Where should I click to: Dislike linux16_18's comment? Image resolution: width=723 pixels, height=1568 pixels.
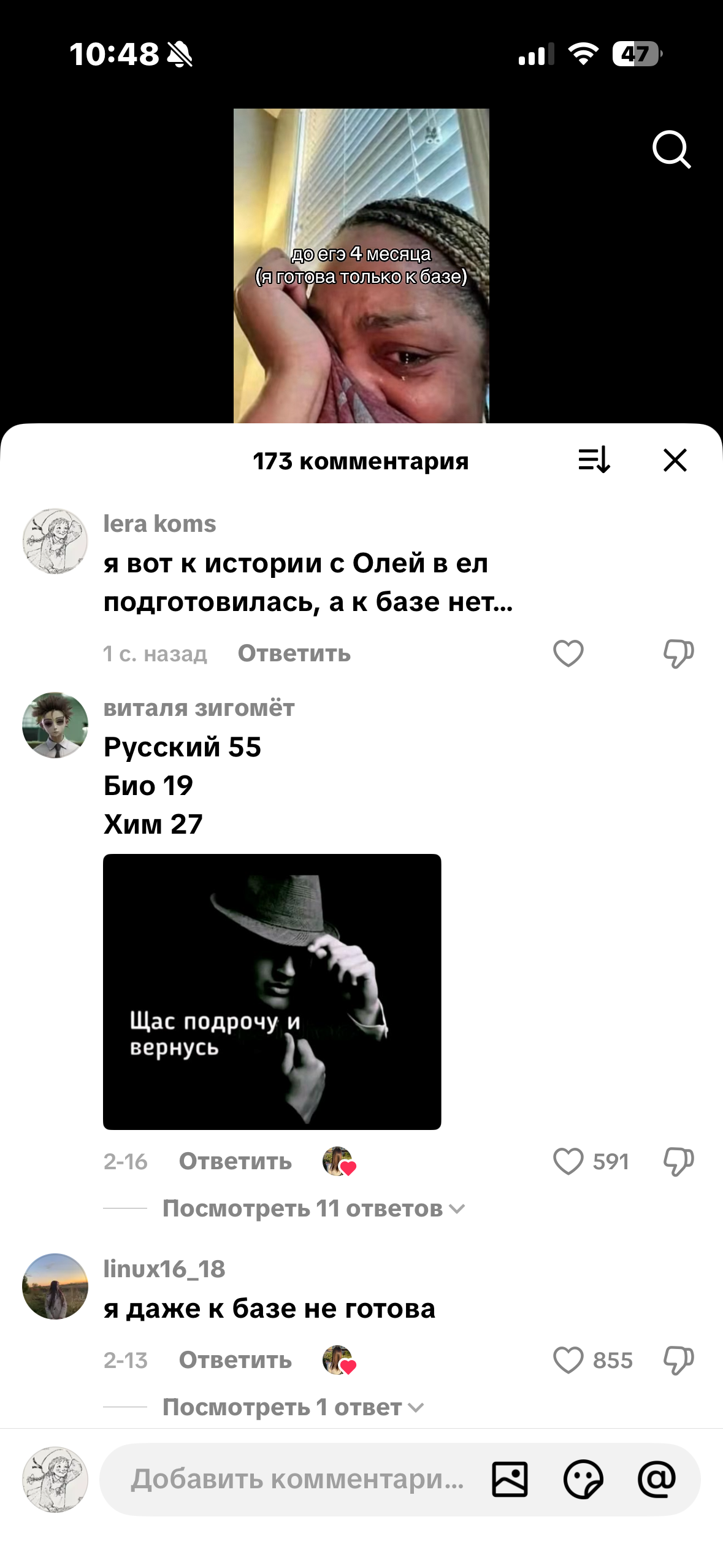(678, 1360)
